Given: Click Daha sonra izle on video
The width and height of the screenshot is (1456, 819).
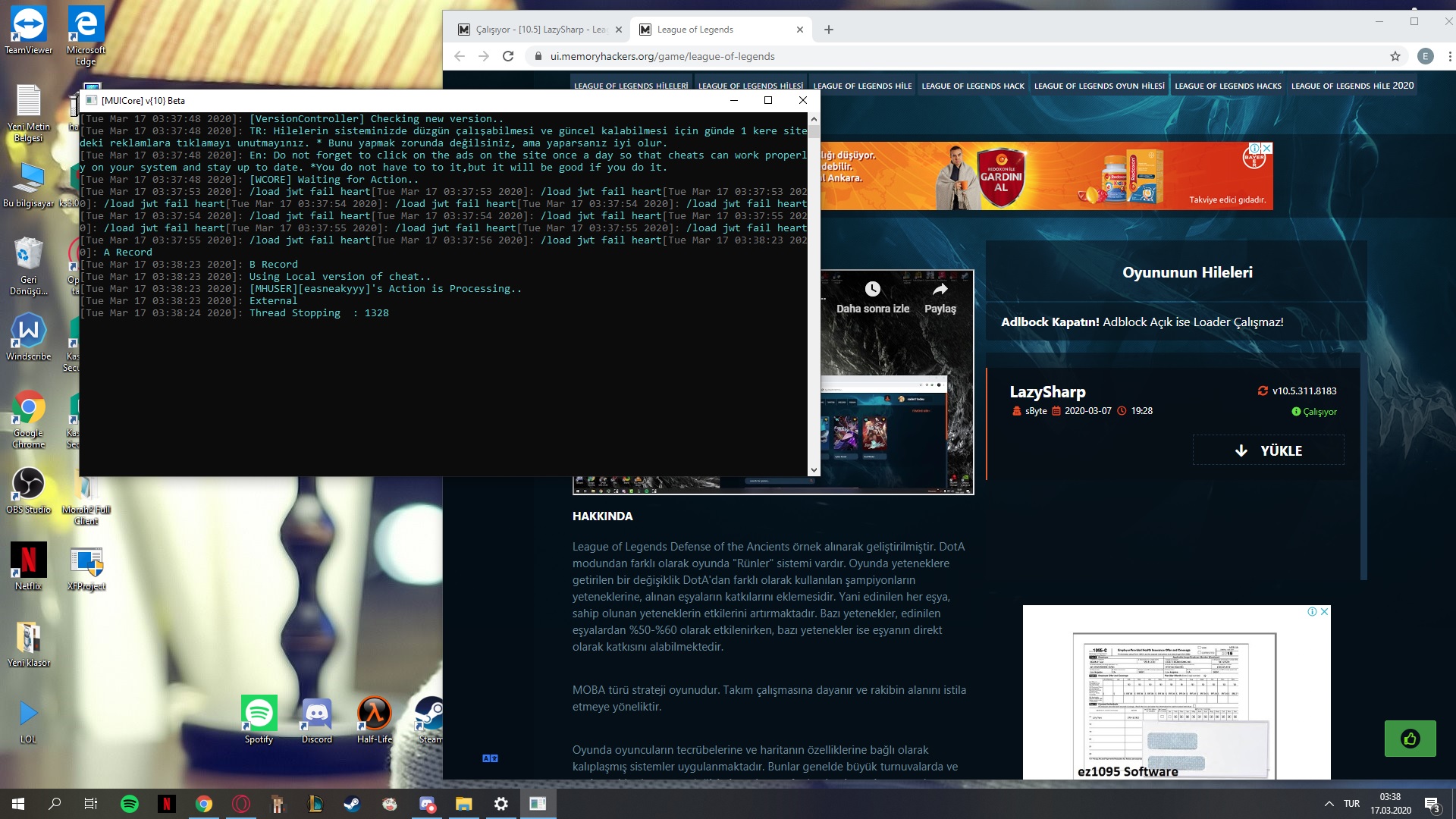Looking at the screenshot, I should [x=873, y=298].
